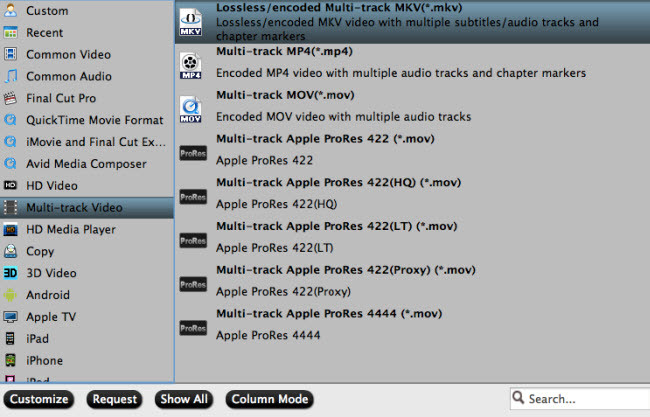Click the Apple TV monitor icon
The image size is (650, 417).
(10, 317)
